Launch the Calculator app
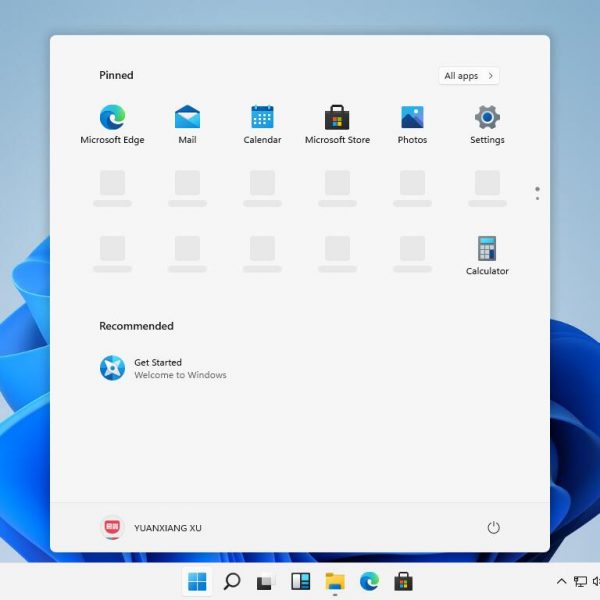The image size is (600, 600). (x=487, y=256)
